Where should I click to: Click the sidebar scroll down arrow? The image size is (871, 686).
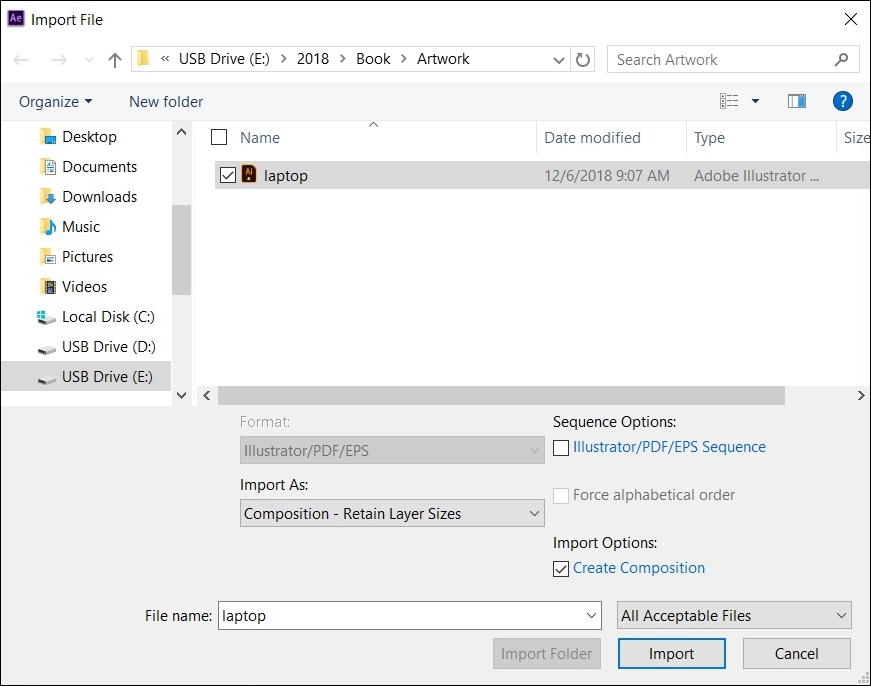click(181, 395)
